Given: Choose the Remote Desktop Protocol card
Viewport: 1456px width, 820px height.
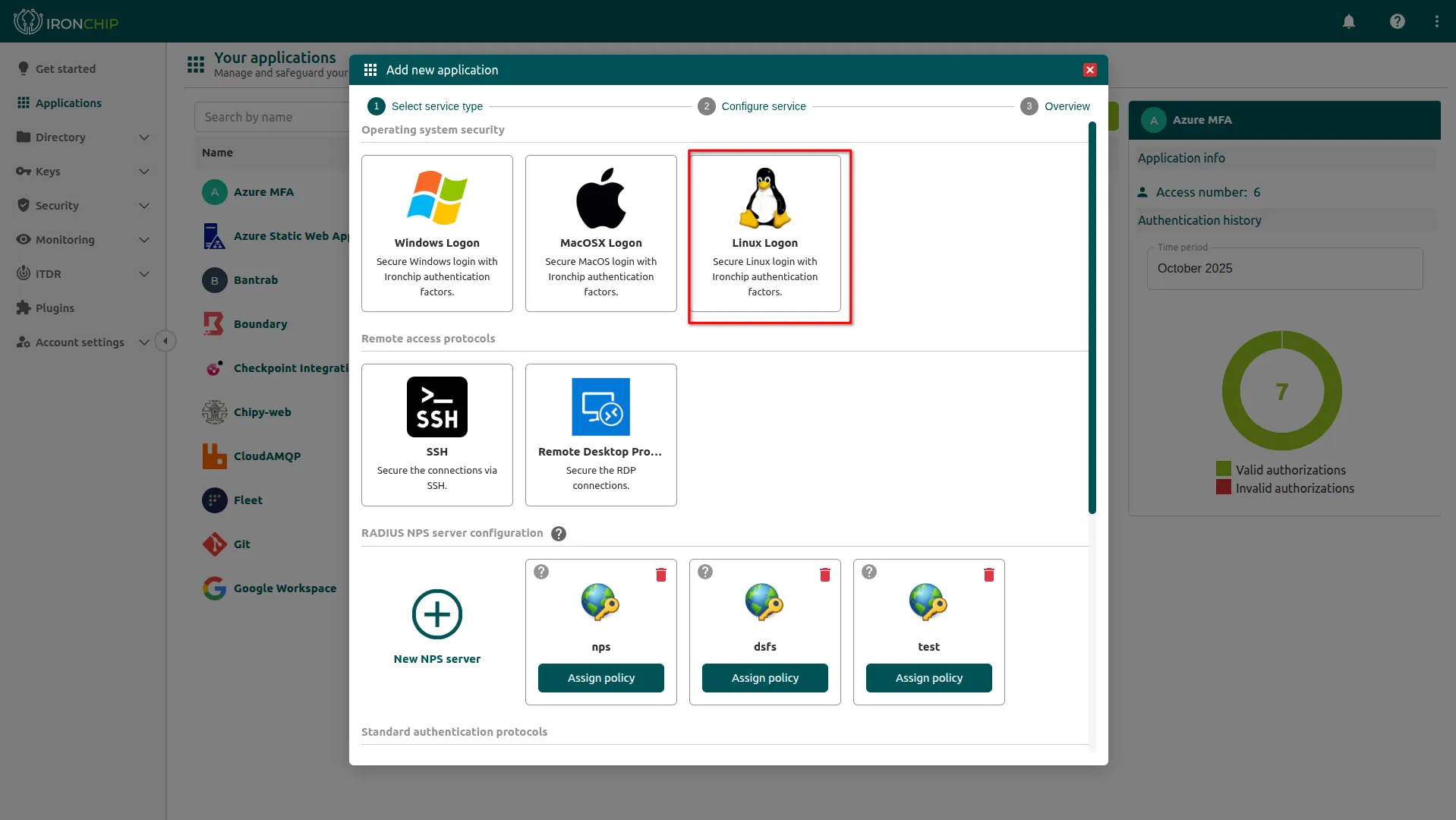Looking at the screenshot, I should click(600, 435).
